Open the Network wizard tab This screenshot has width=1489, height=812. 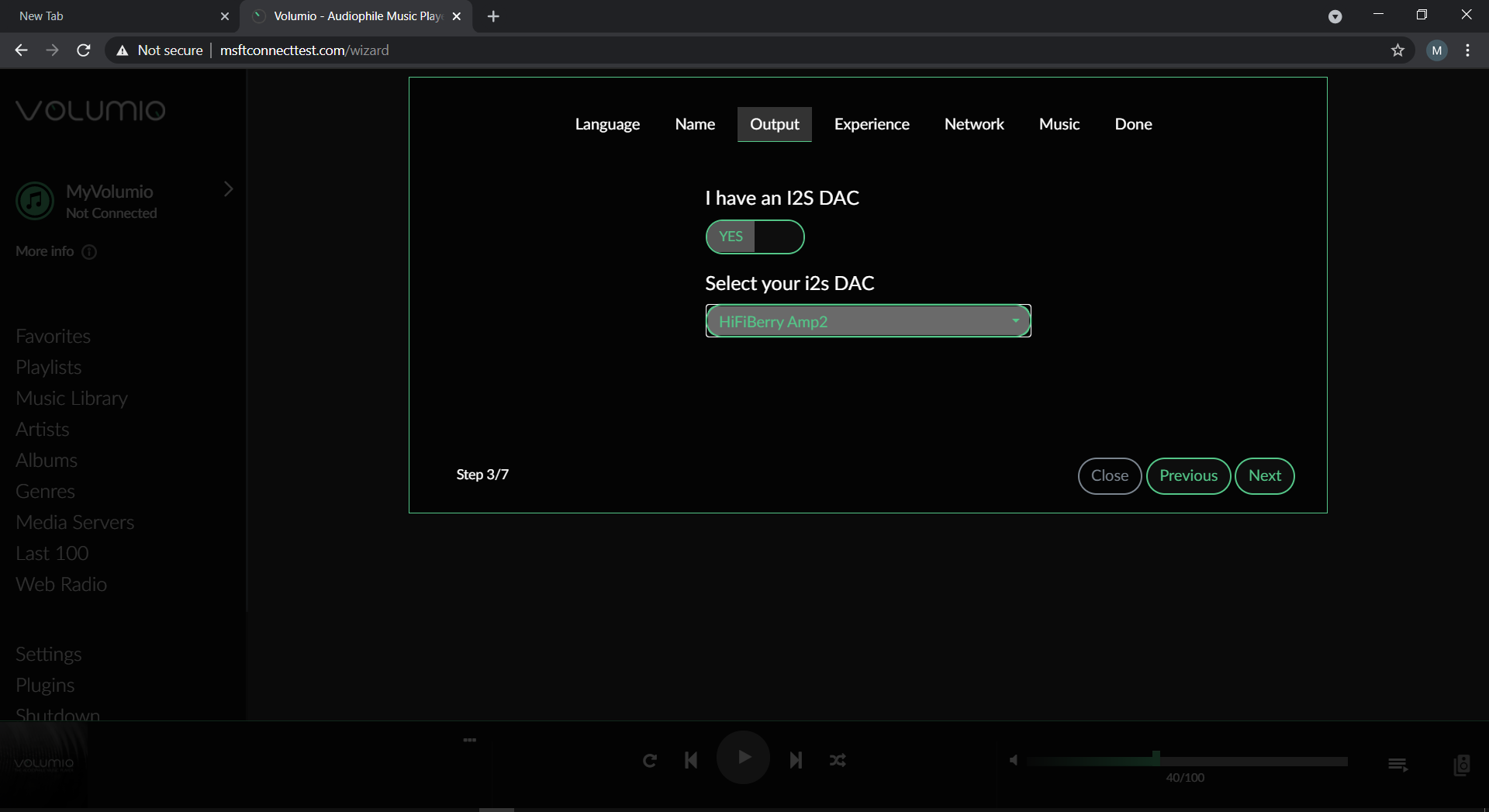pyautogui.click(x=974, y=124)
